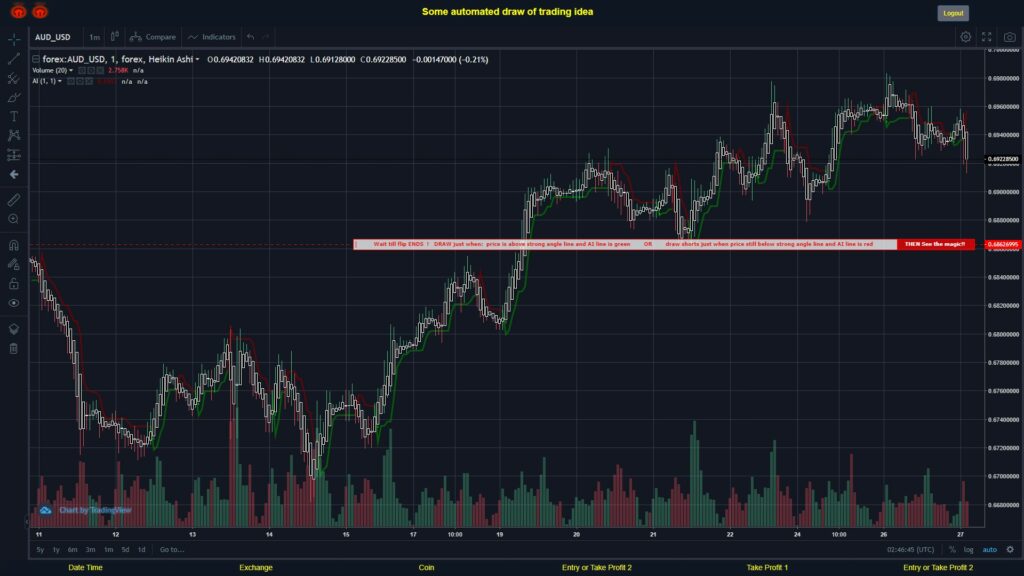1024x576 pixels.
Task: Click the -0.00147000 (-0.21%) change value
Action: tap(450, 59)
